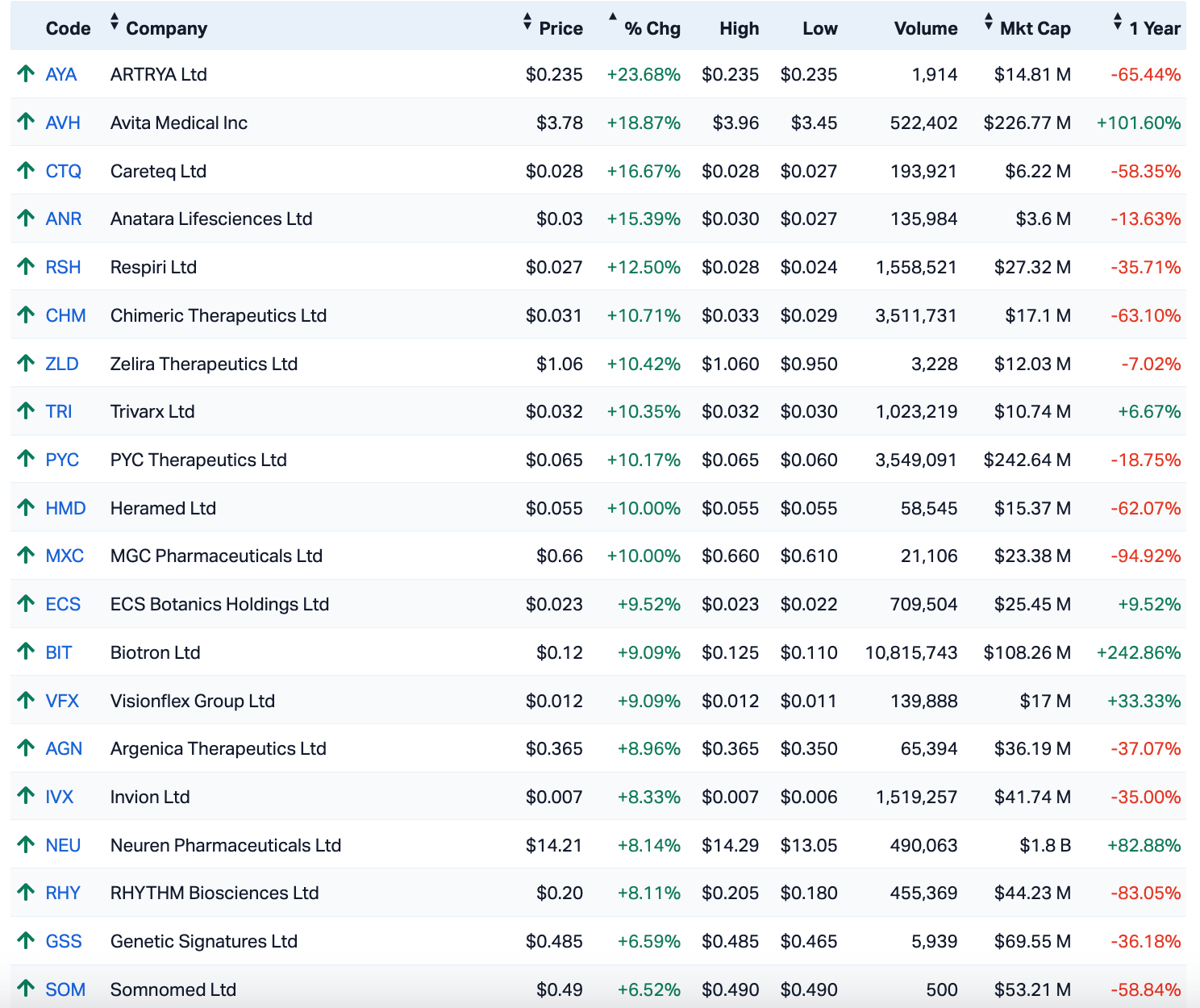Click the Code column header
This screenshot has height=1008, width=1200.
click(x=68, y=28)
